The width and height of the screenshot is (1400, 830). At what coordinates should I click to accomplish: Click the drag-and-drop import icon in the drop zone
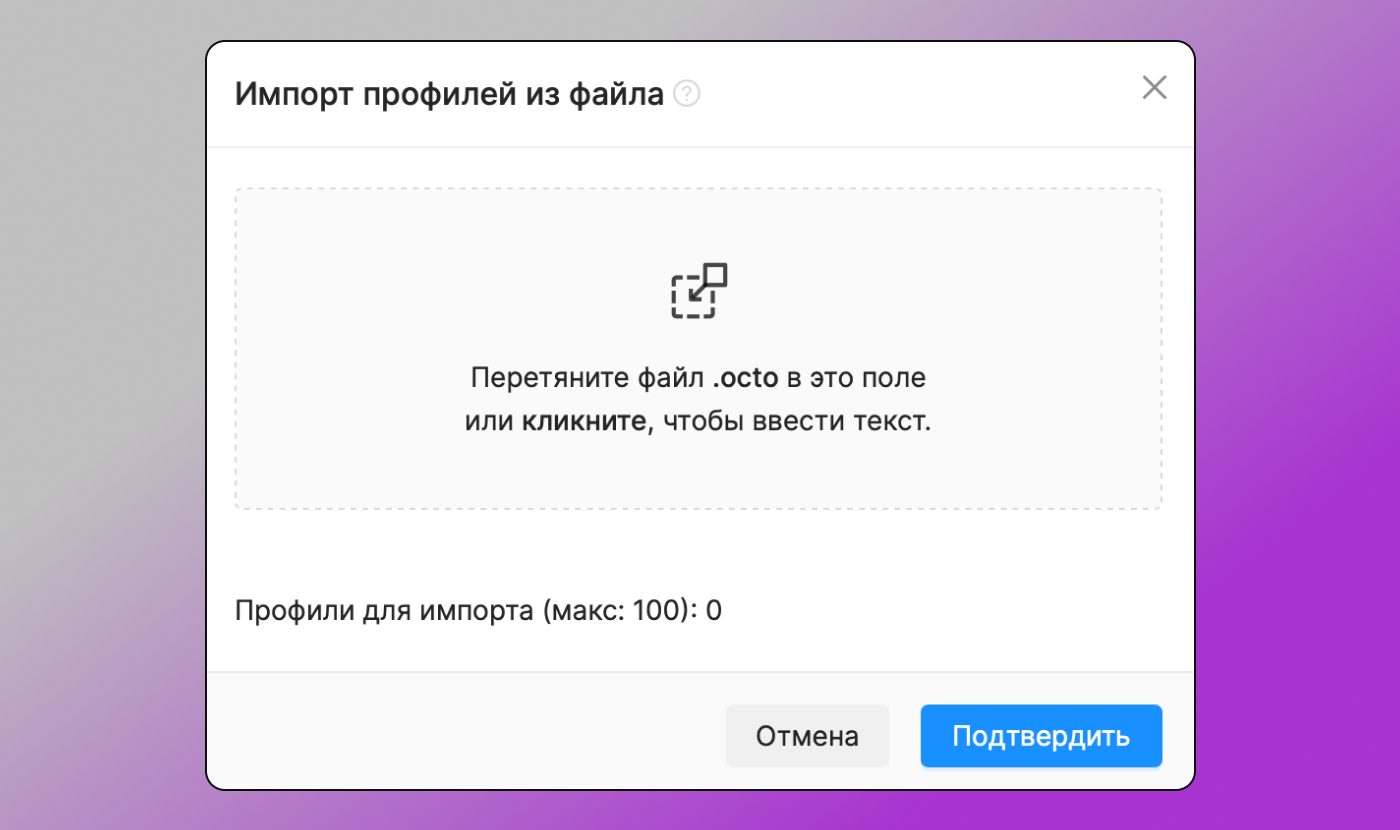pyautogui.click(x=699, y=291)
